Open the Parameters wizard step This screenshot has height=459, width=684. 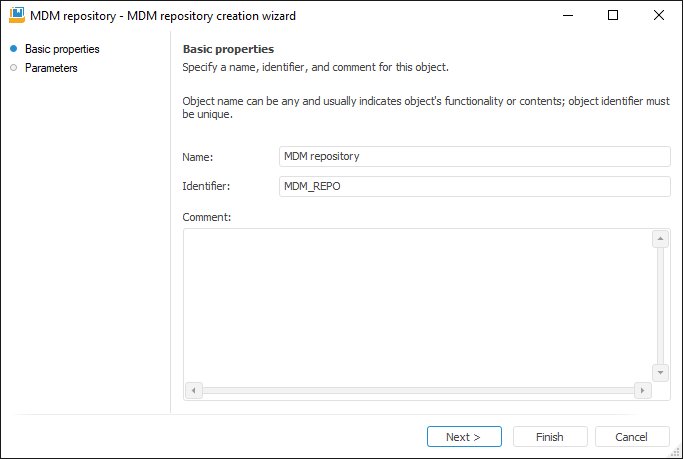tap(51, 68)
